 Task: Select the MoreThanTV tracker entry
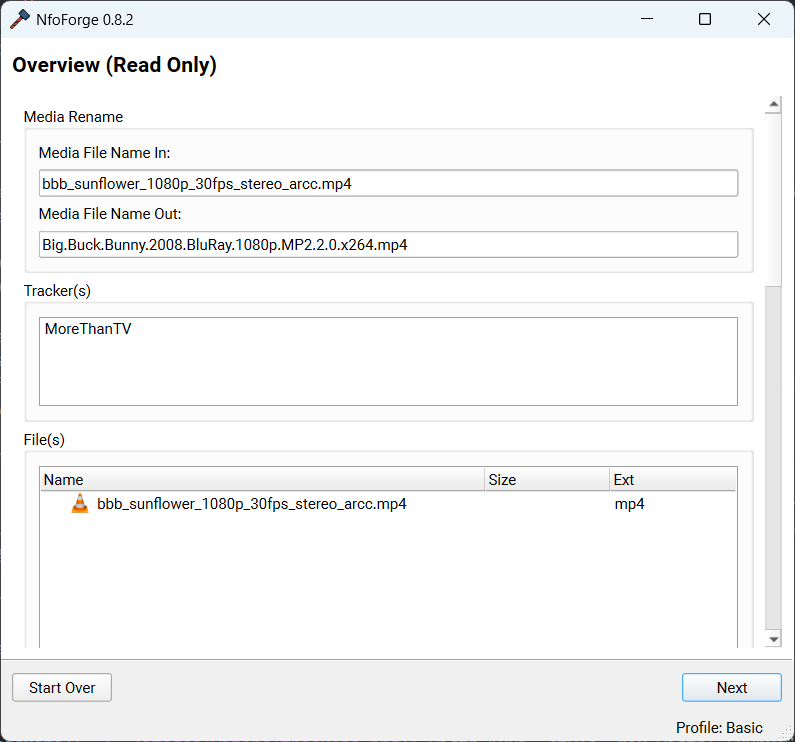pyautogui.click(x=88, y=329)
